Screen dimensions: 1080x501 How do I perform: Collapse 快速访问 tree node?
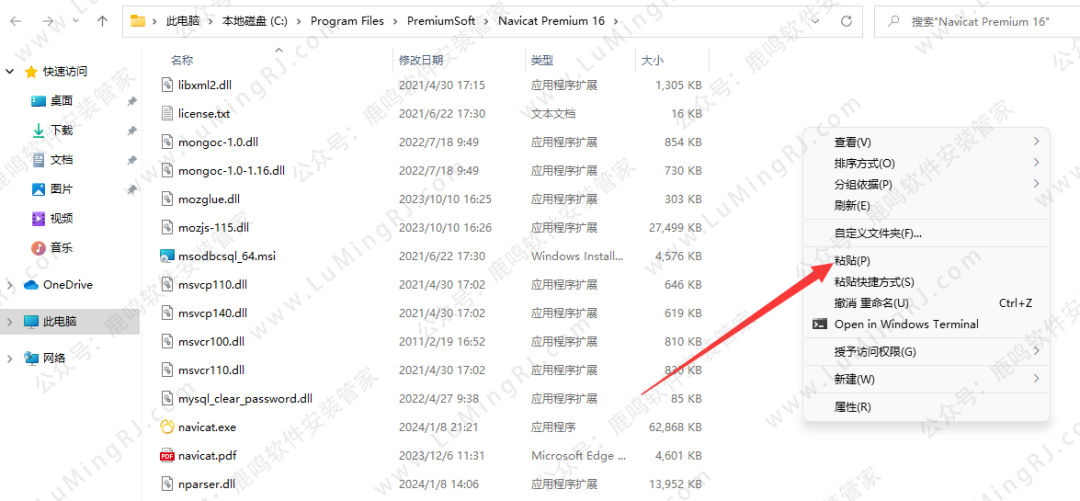10,72
